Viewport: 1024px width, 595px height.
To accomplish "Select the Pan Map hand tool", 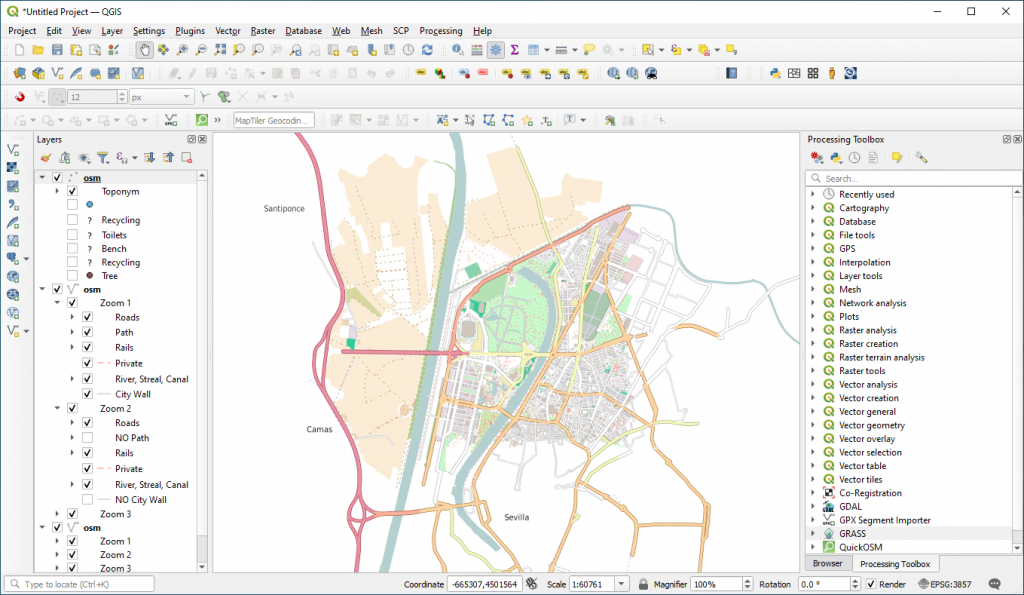I will point(144,50).
